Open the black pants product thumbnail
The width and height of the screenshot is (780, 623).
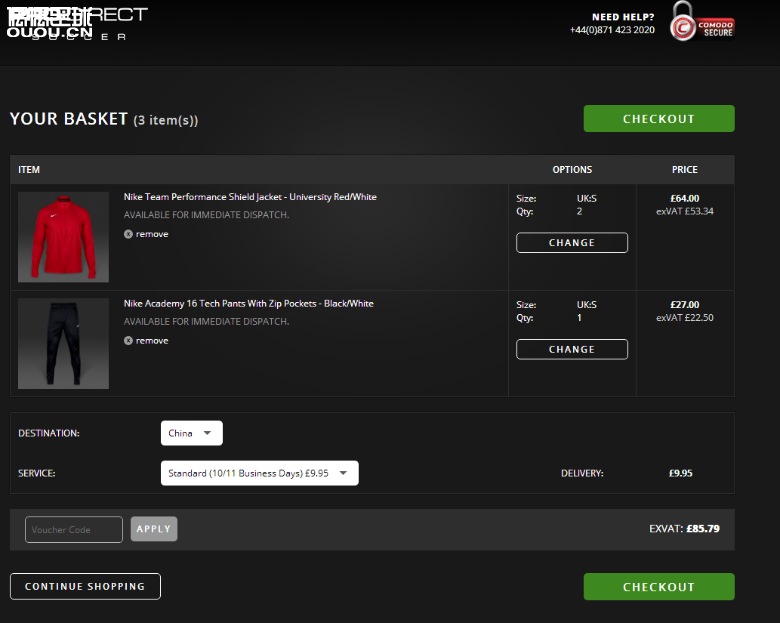click(63, 343)
